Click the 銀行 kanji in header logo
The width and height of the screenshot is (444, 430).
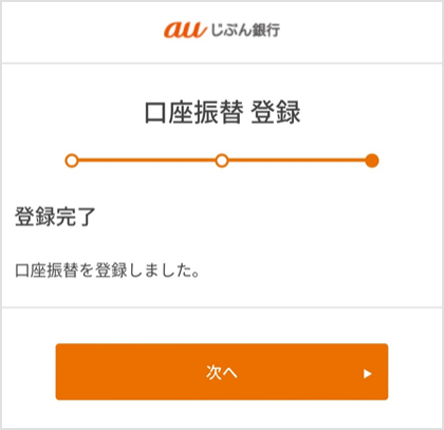(266, 30)
